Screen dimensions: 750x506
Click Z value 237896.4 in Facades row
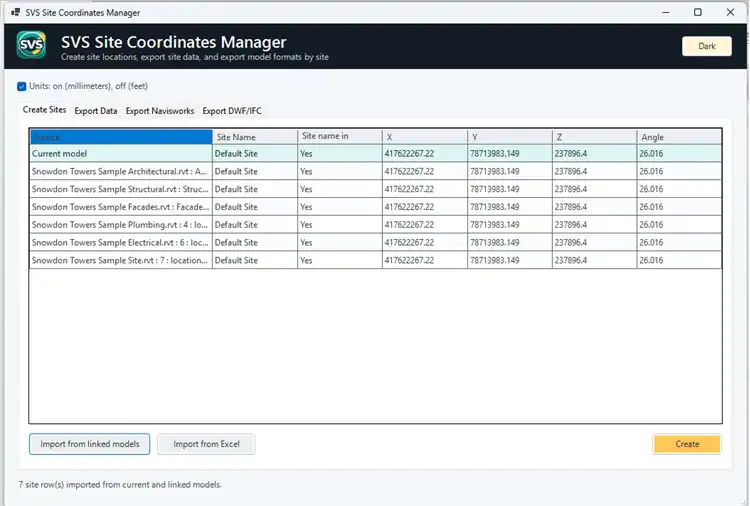tap(595, 207)
